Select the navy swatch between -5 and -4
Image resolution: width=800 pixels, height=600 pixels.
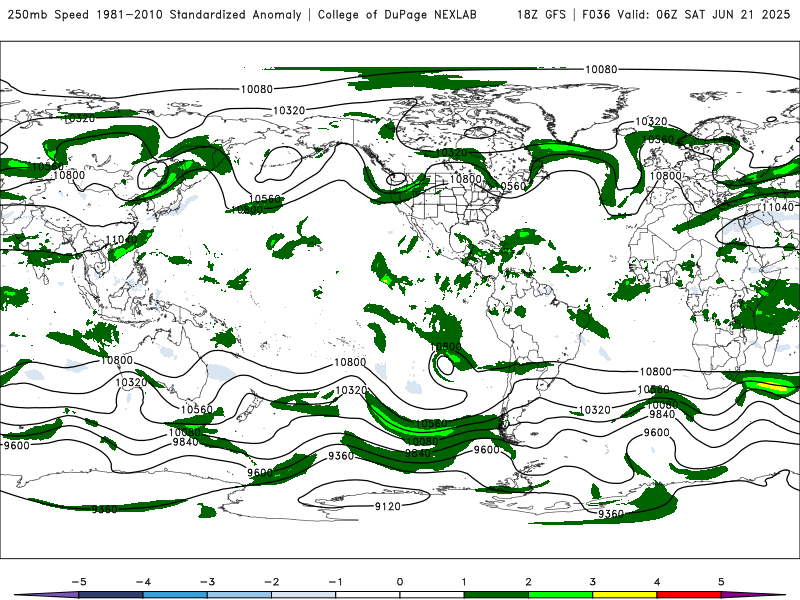click(x=111, y=595)
